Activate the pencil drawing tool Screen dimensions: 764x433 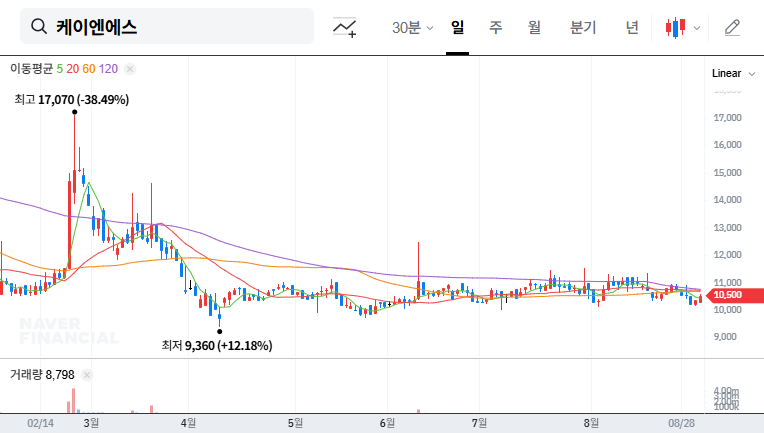click(x=732, y=27)
